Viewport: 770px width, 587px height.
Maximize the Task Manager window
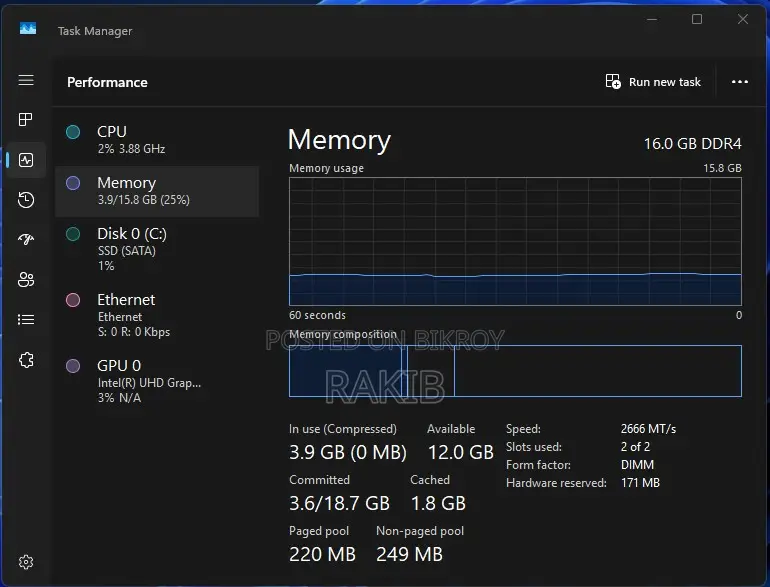[697, 19]
